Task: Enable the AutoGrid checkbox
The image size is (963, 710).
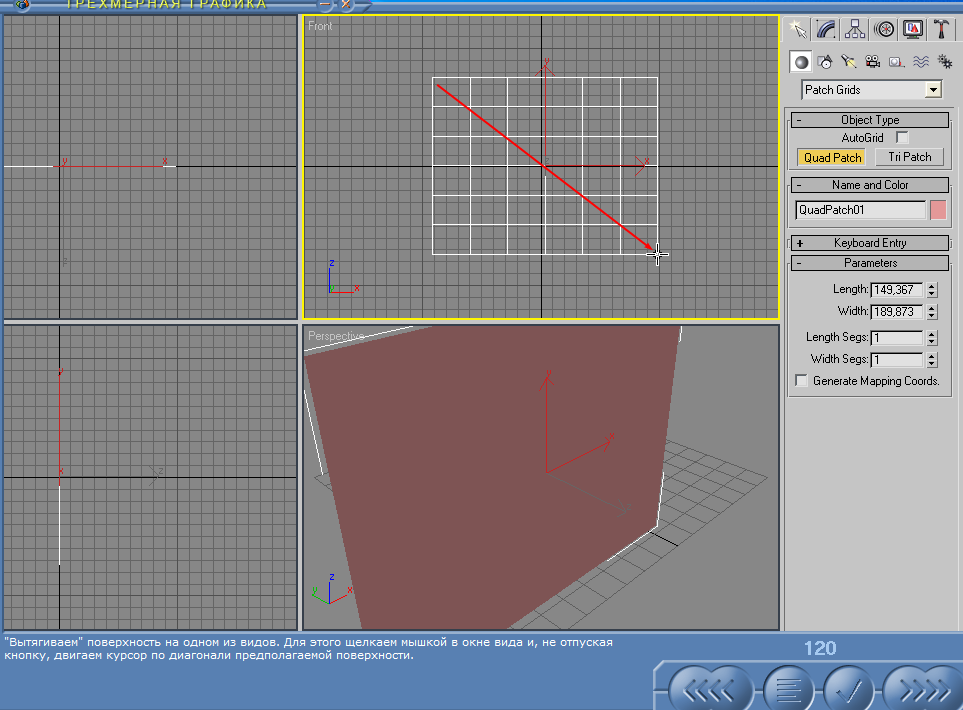Action: (902, 138)
